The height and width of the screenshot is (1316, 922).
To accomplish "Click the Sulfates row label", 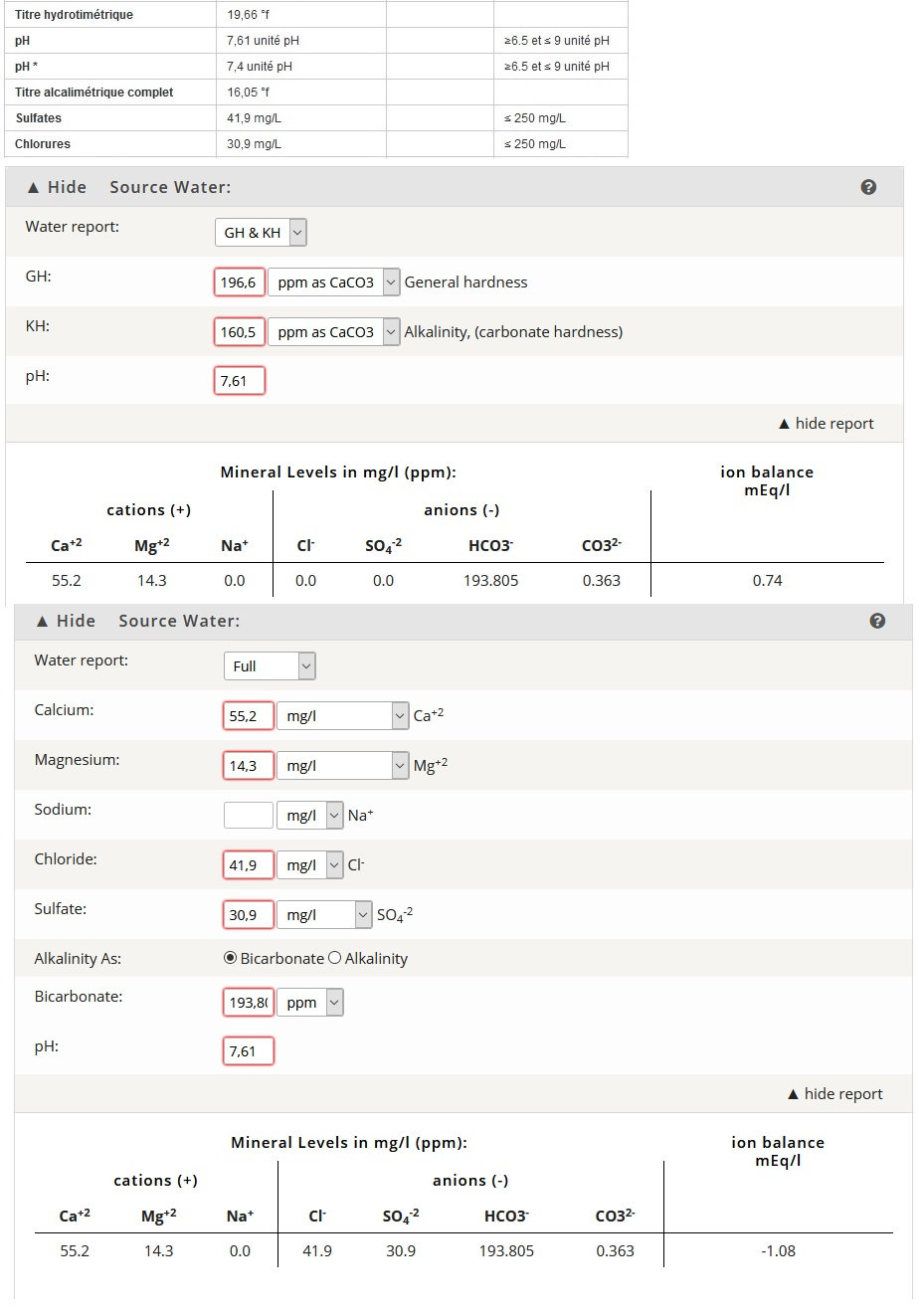I will click(38, 118).
